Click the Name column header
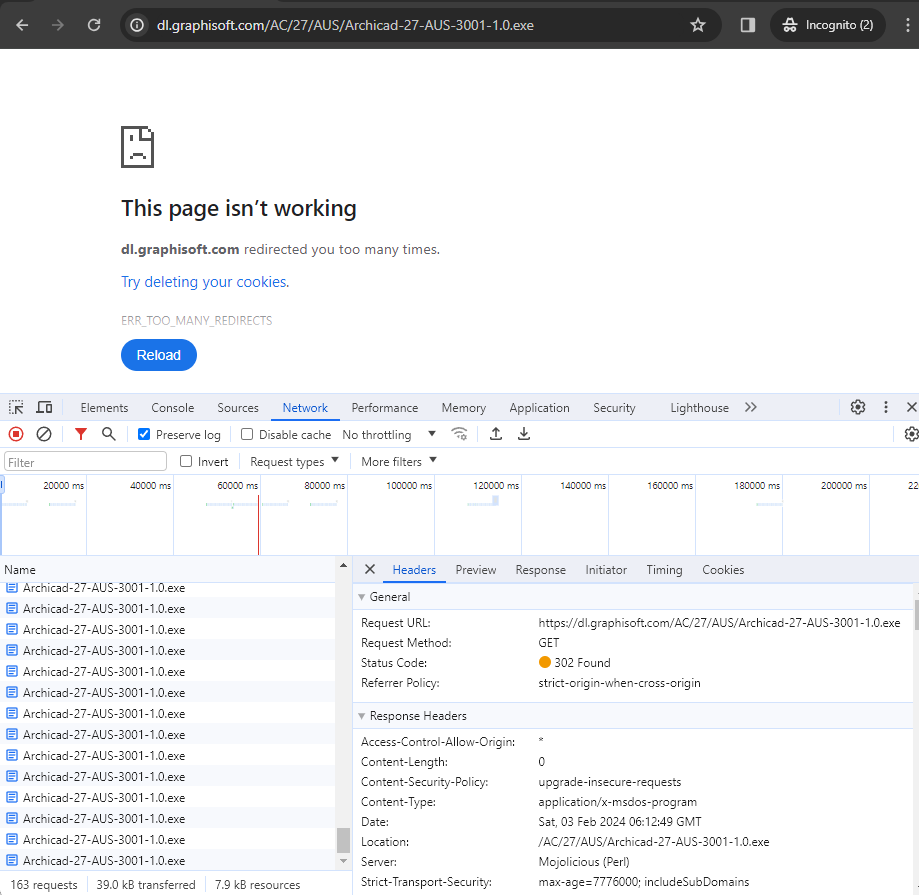This screenshot has width=919, height=895. coord(168,570)
